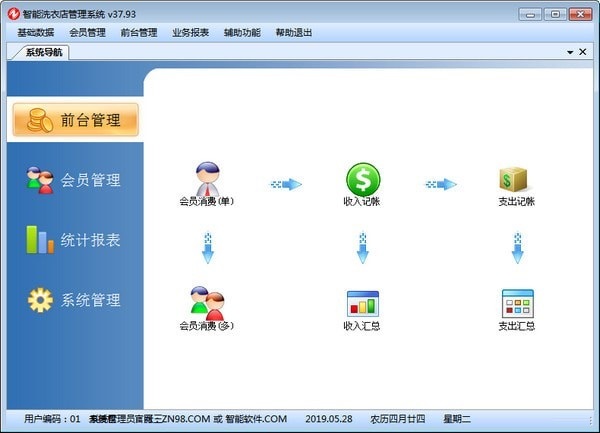The width and height of the screenshot is (600, 433).
Task: Open 业务报表 menu
Action: [x=191, y=32]
